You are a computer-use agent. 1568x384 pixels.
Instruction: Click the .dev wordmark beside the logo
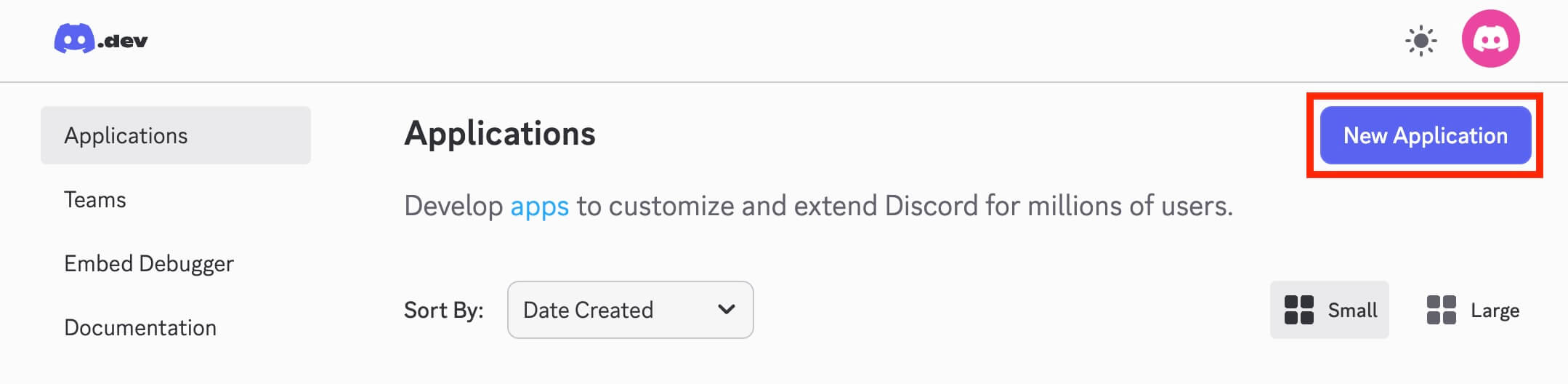click(124, 41)
